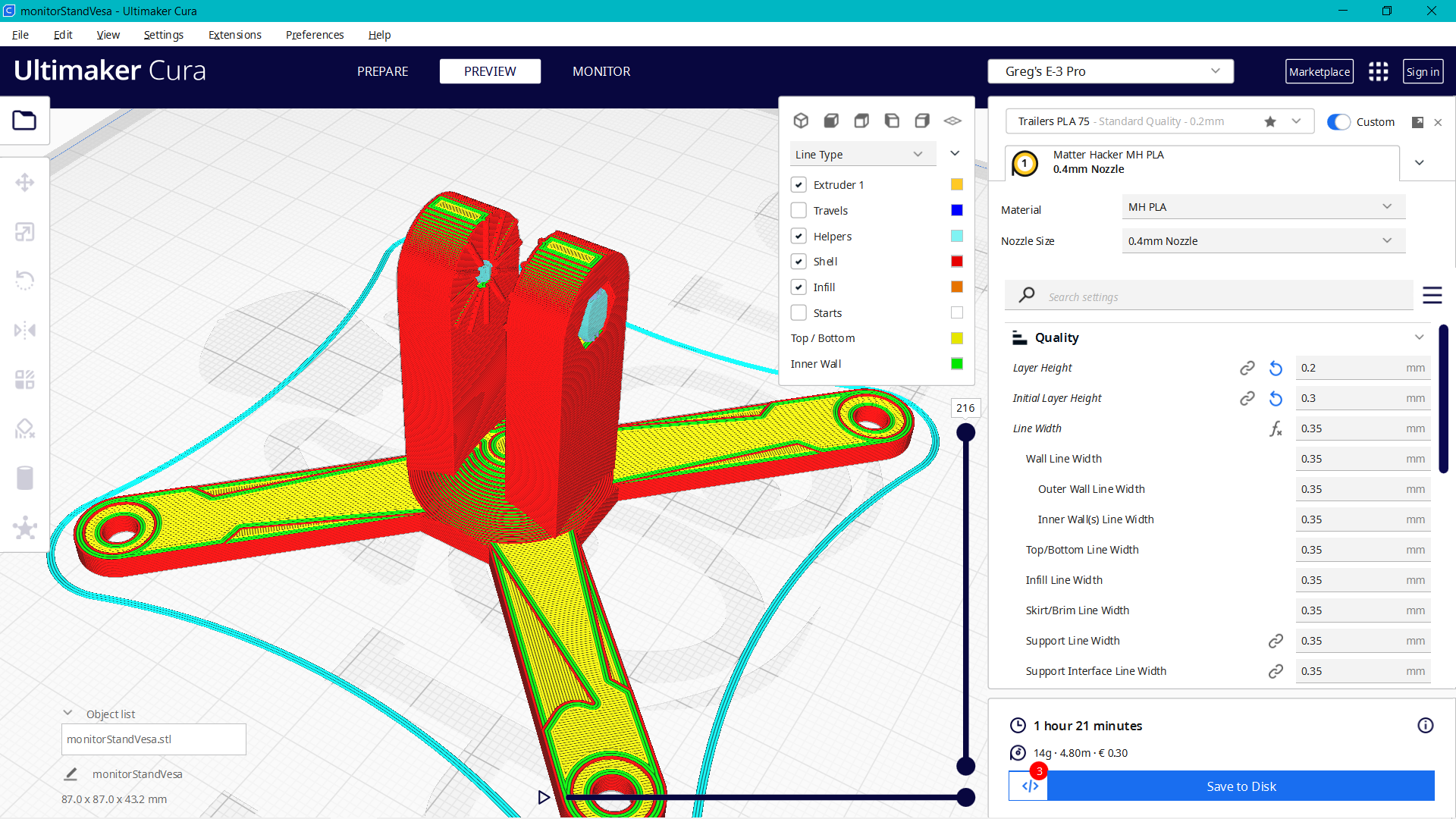Open print time info icon
Image resolution: width=1456 pixels, height=819 pixels.
1425,726
